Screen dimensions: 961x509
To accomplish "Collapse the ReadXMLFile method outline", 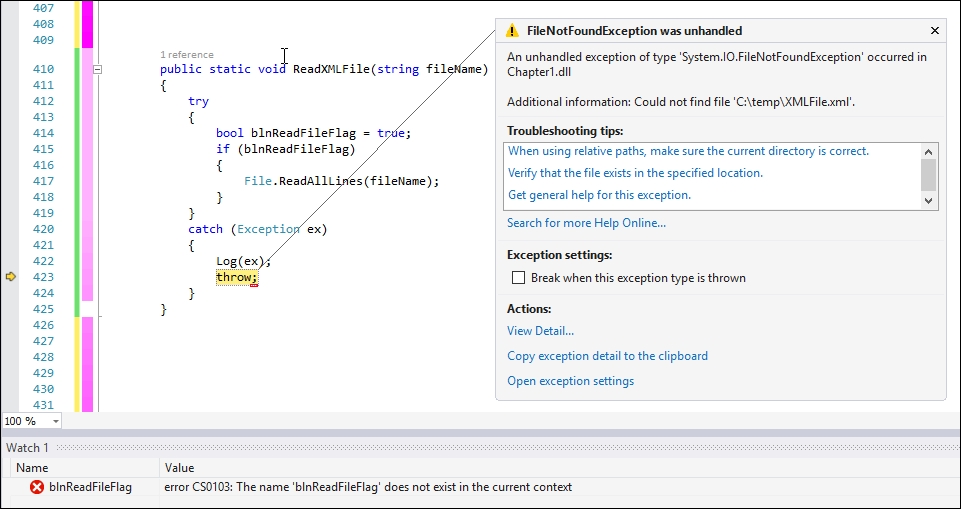I will point(97,70).
